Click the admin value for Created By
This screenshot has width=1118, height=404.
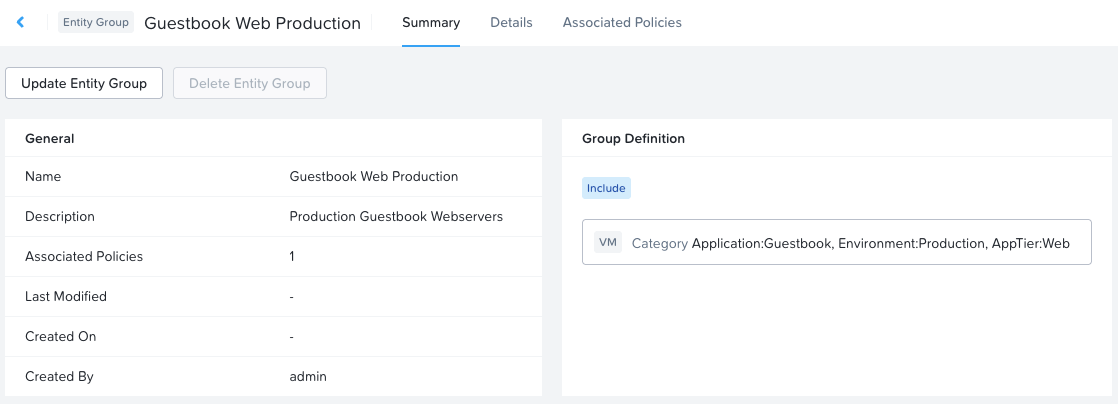[308, 376]
